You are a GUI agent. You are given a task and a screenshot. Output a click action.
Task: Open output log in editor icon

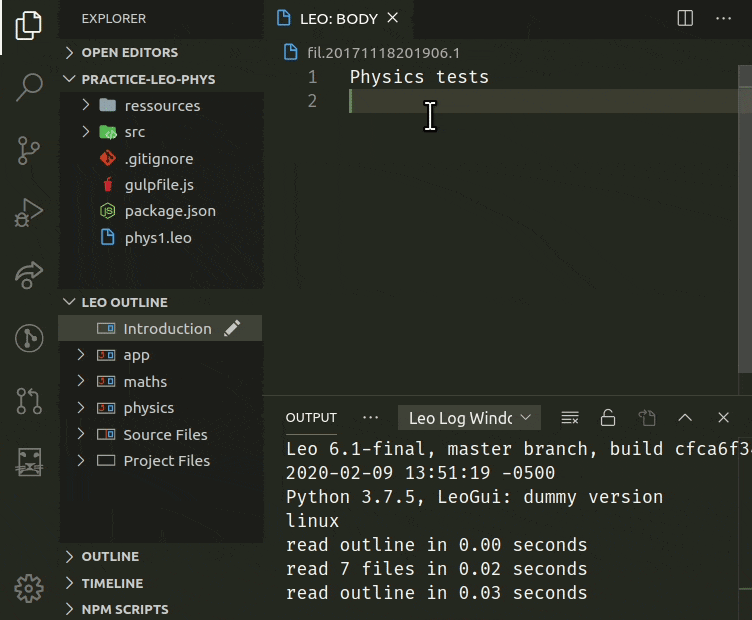tap(647, 418)
